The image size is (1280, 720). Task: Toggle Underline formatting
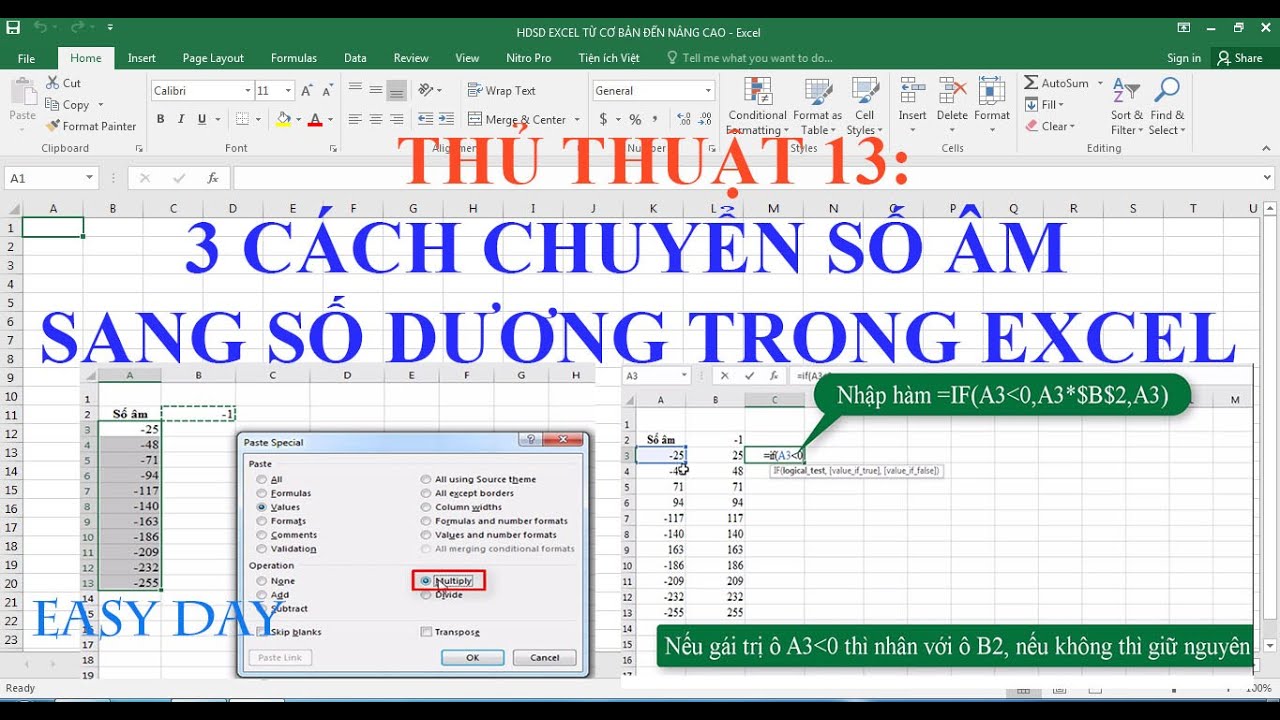[x=202, y=119]
